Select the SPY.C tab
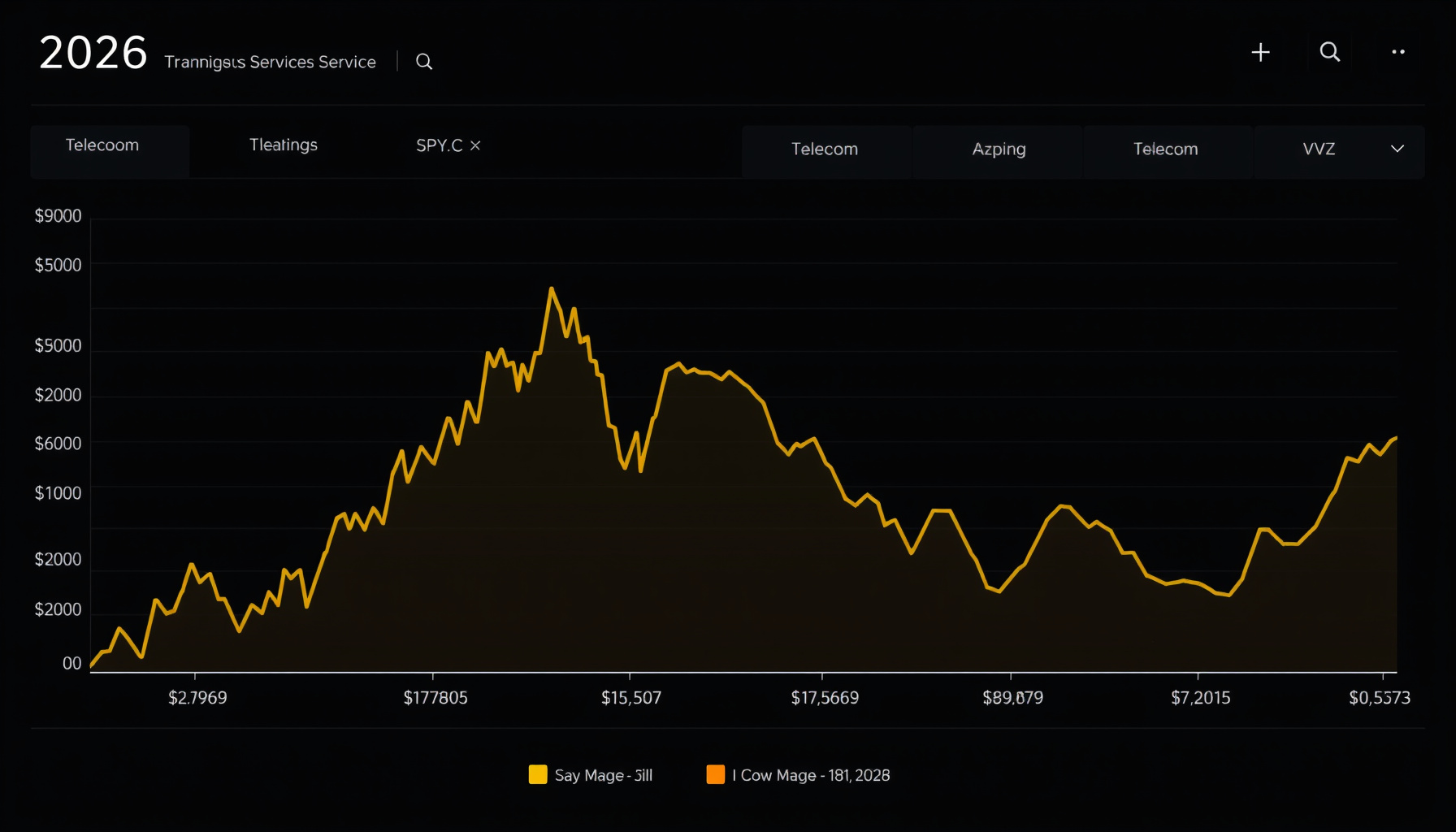This screenshot has width=1456, height=832. point(439,145)
